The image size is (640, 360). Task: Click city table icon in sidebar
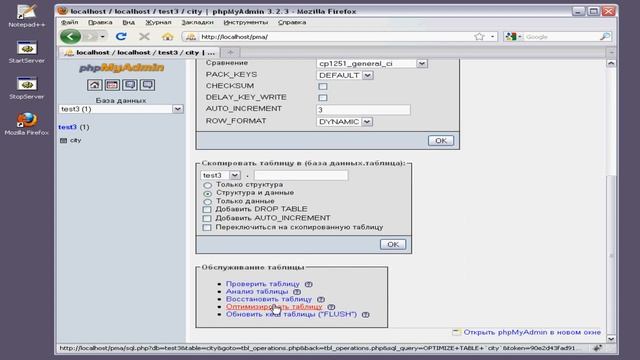tap(63, 140)
